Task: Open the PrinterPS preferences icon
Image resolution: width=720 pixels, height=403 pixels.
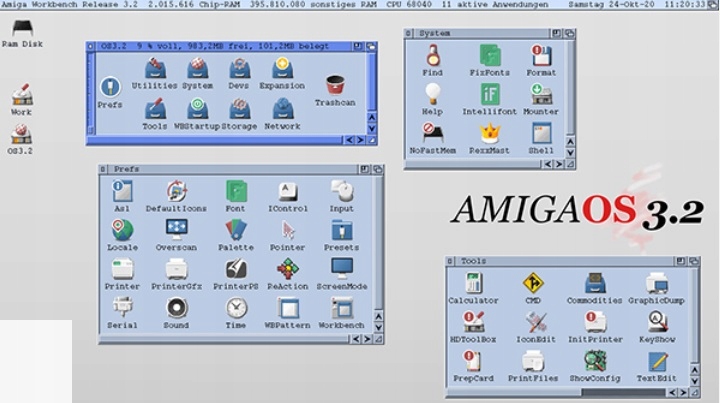Action: [236, 269]
